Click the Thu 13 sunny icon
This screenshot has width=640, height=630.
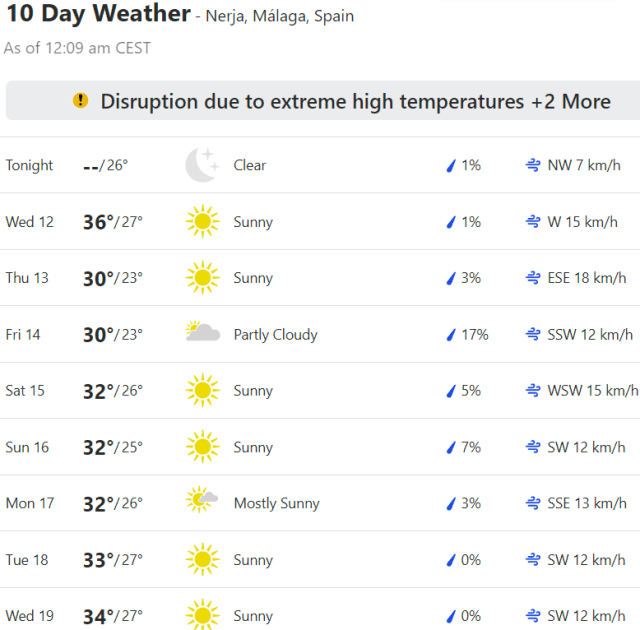[202, 278]
